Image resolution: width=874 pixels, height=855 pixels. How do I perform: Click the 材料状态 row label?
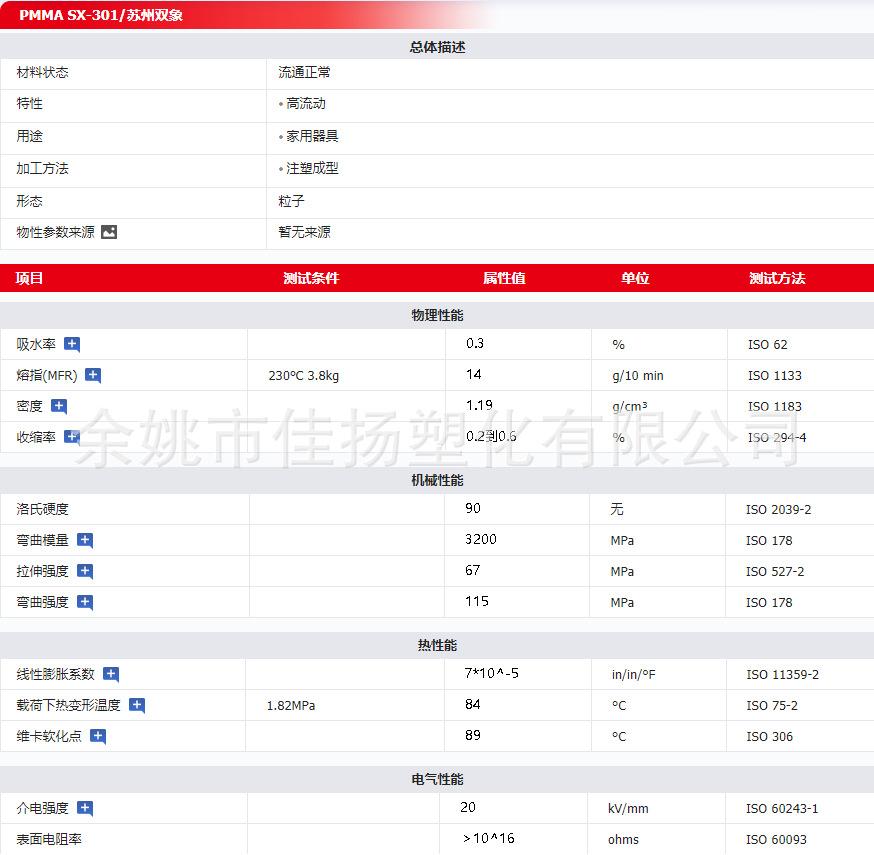point(42,72)
